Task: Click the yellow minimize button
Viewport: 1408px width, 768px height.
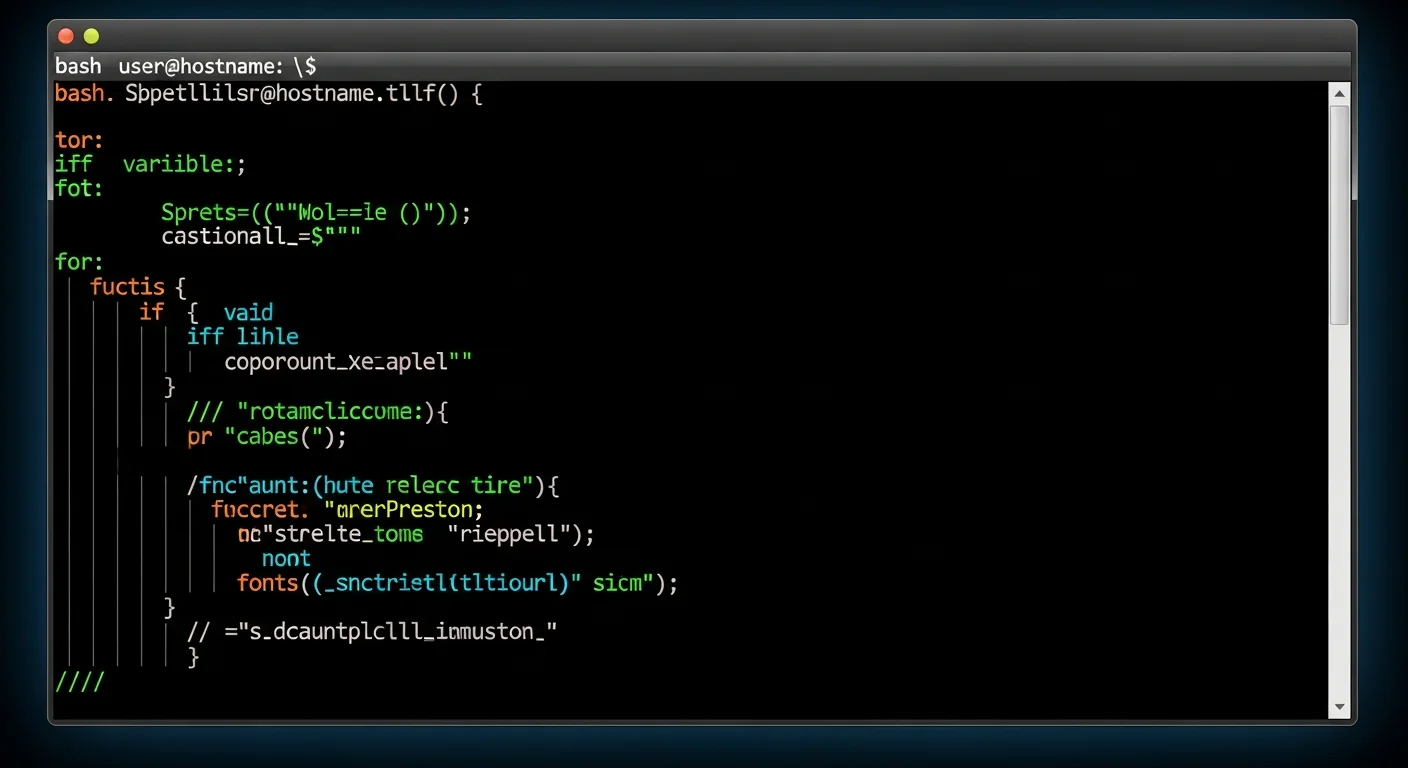Action: (91, 36)
